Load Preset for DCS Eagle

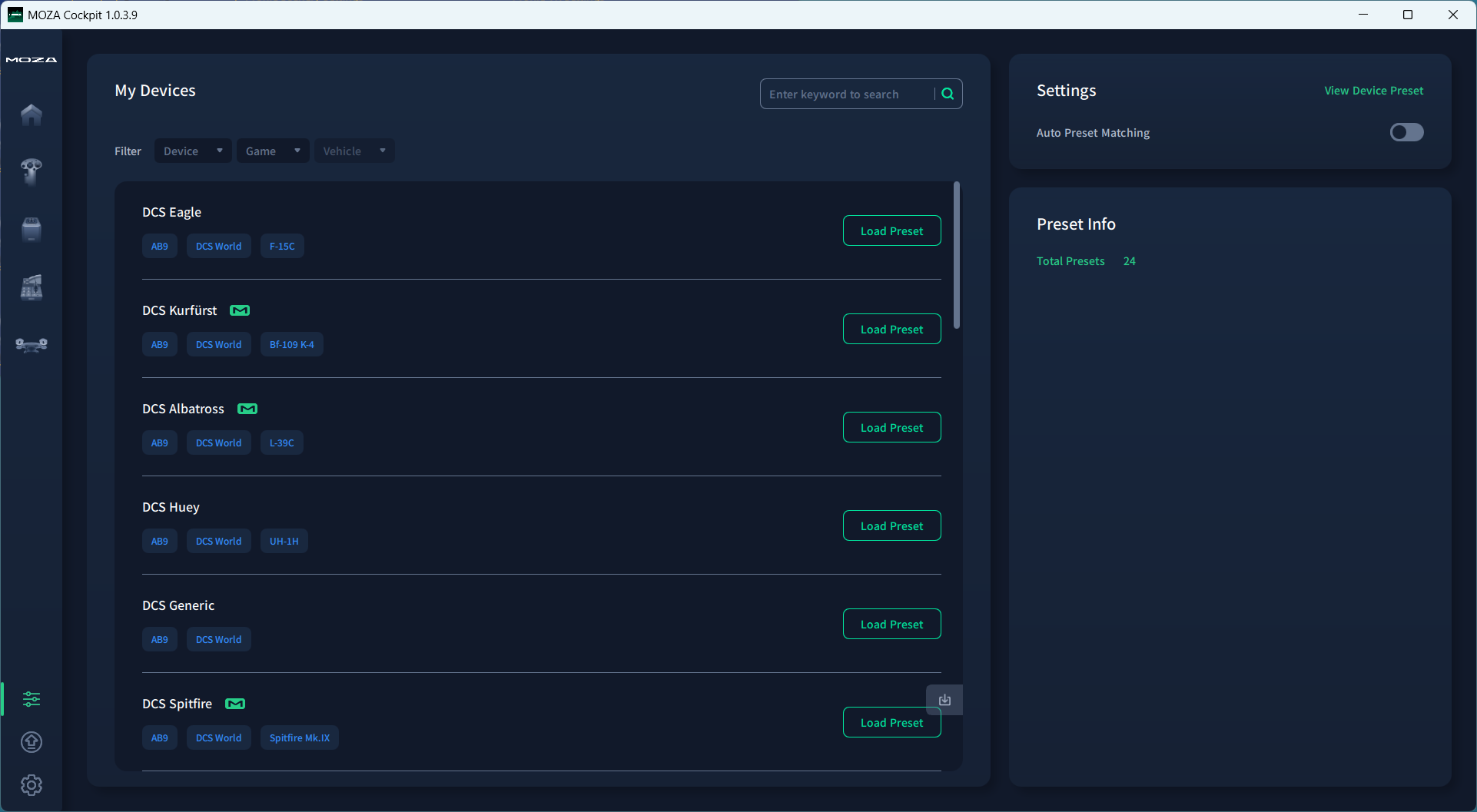coord(891,230)
